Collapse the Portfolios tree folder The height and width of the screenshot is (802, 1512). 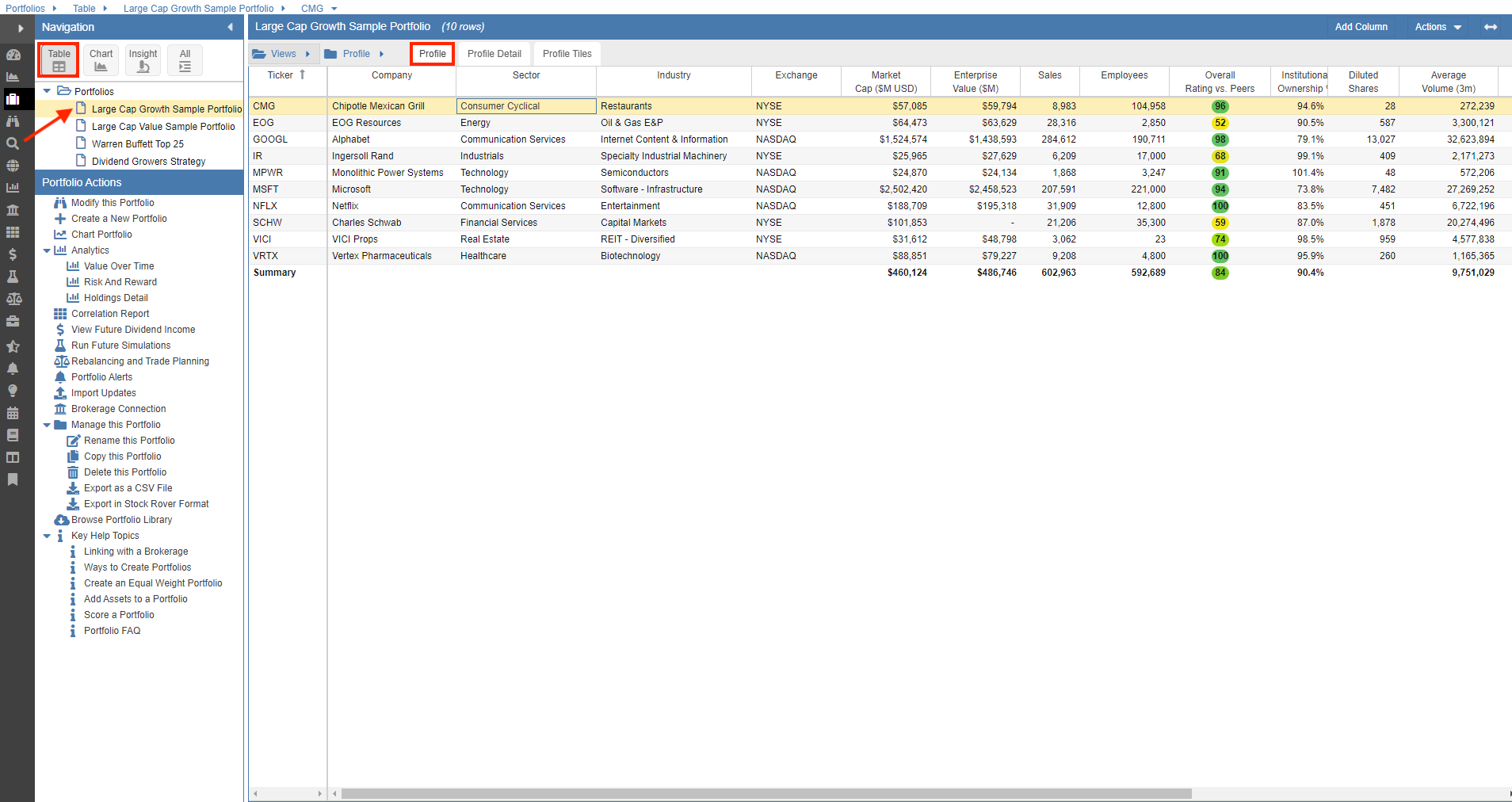47,91
